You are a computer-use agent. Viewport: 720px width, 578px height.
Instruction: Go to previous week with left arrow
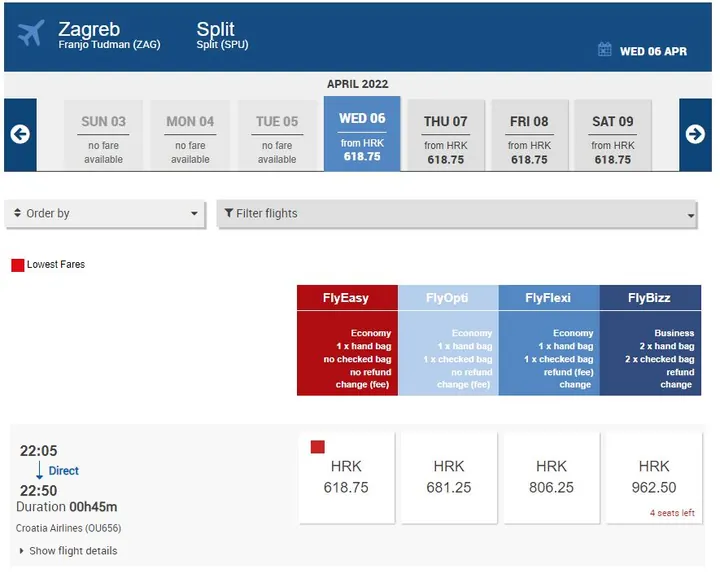coord(20,135)
